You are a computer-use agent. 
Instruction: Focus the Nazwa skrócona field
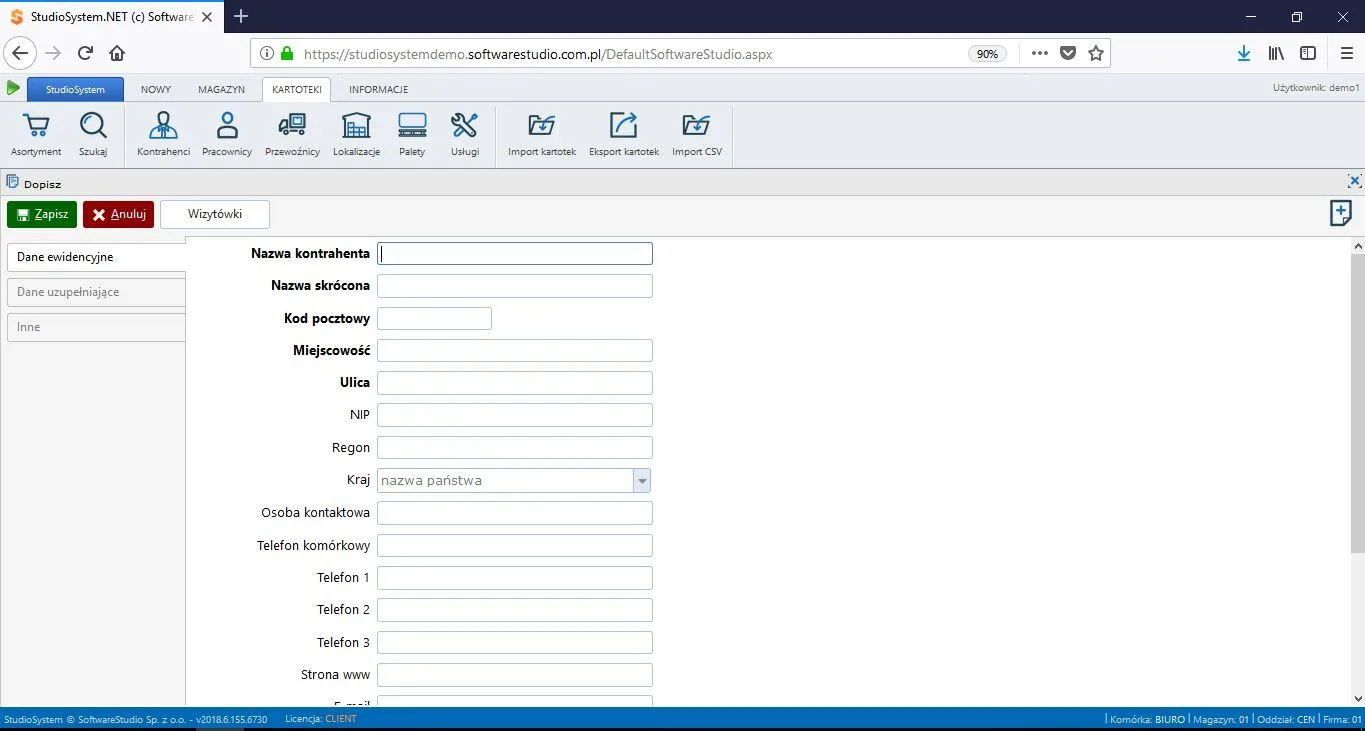(515, 286)
